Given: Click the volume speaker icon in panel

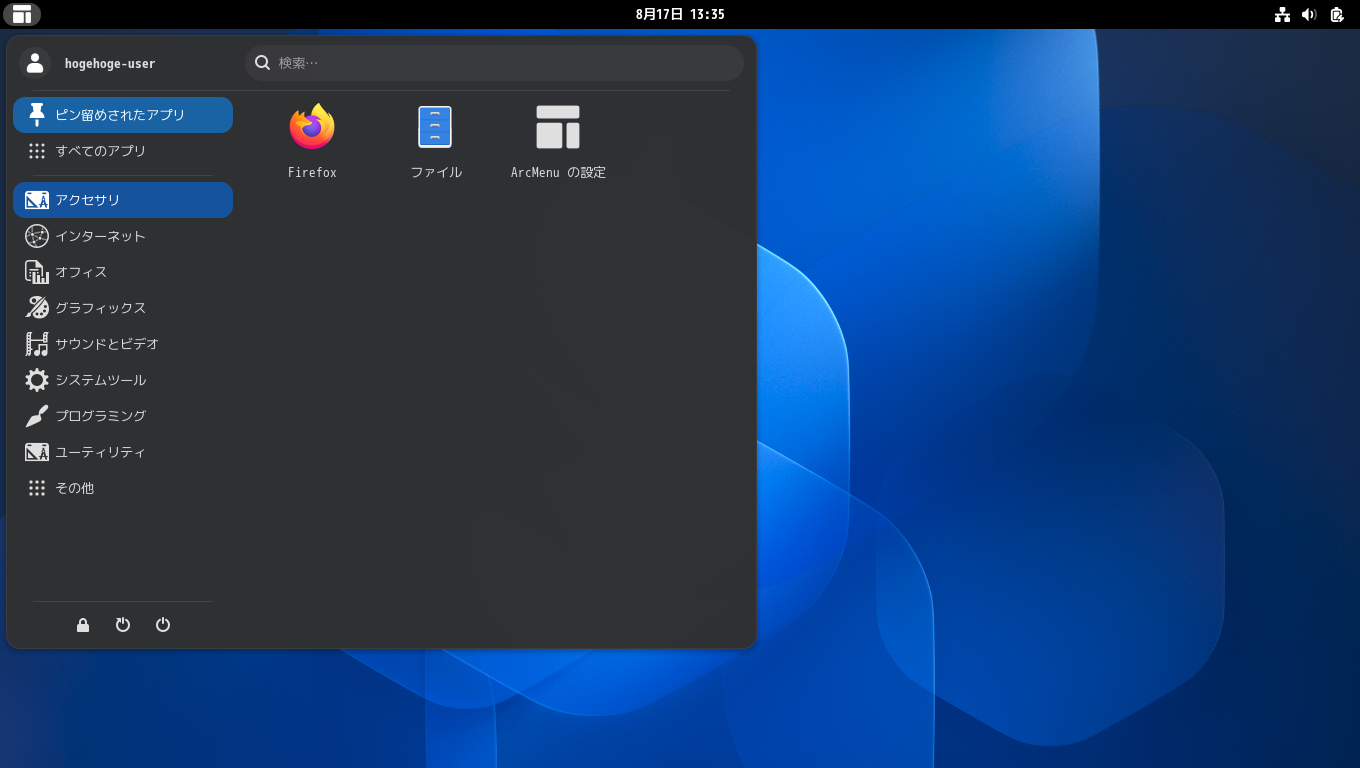Looking at the screenshot, I should 1309,14.
